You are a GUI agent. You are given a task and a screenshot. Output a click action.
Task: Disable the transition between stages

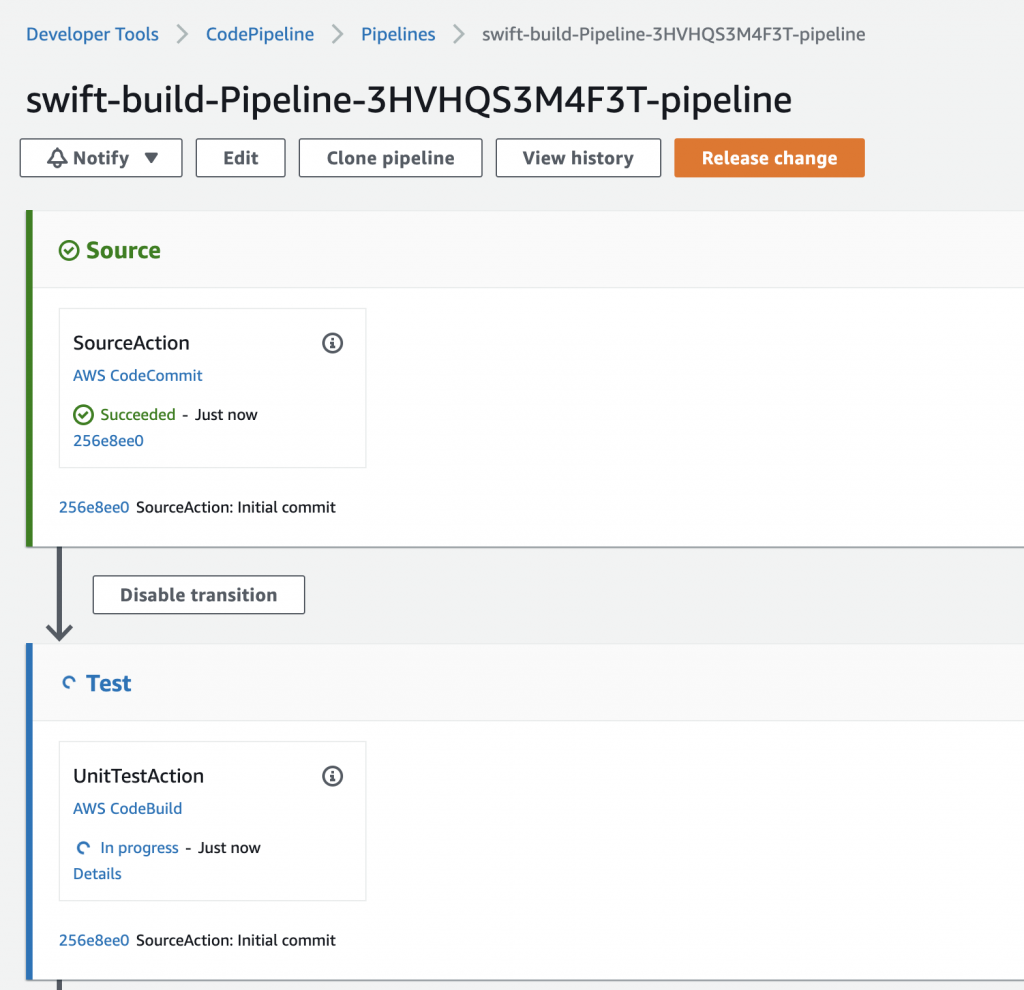[x=198, y=594]
